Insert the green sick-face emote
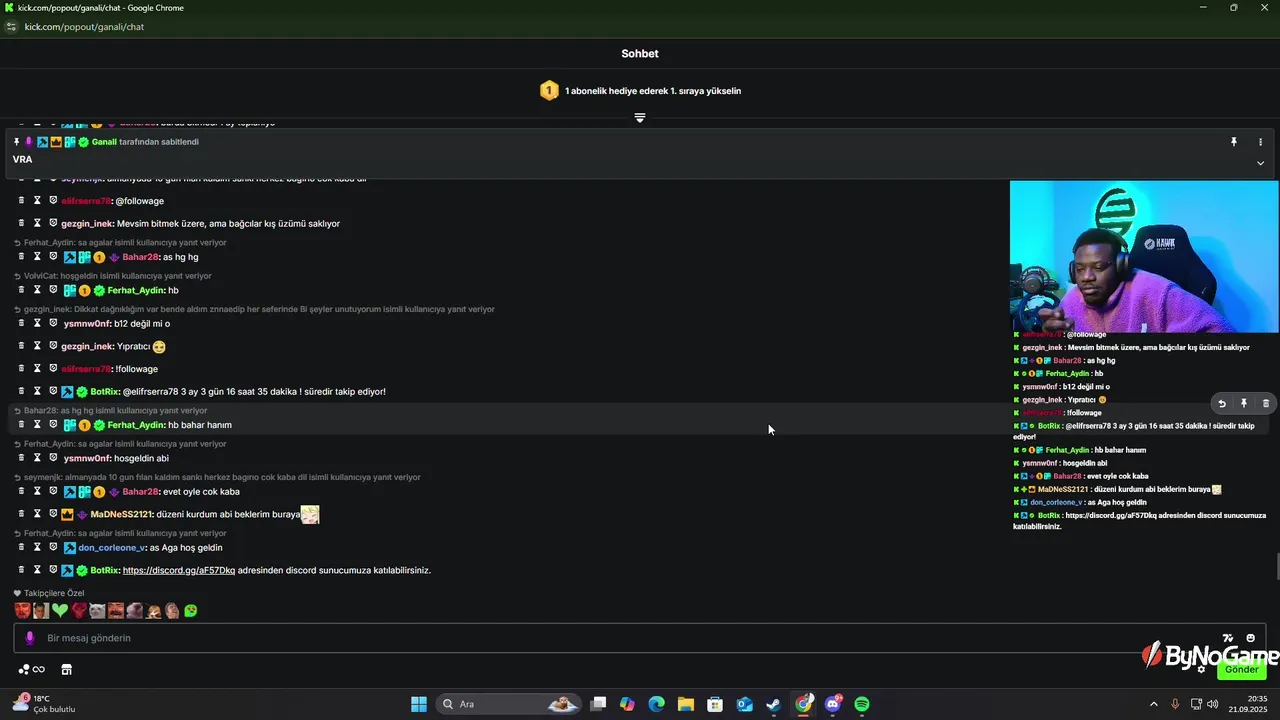 tap(191, 610)
